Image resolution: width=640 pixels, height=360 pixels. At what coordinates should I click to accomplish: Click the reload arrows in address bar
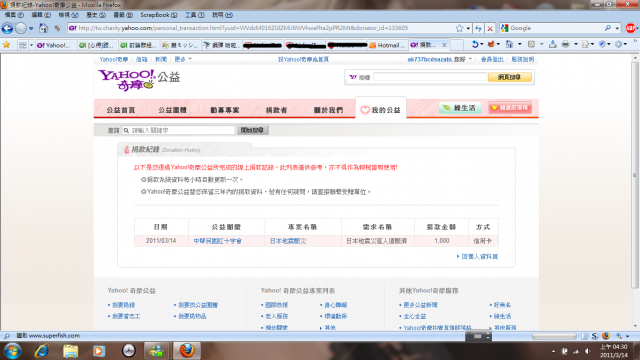(478, 28)
